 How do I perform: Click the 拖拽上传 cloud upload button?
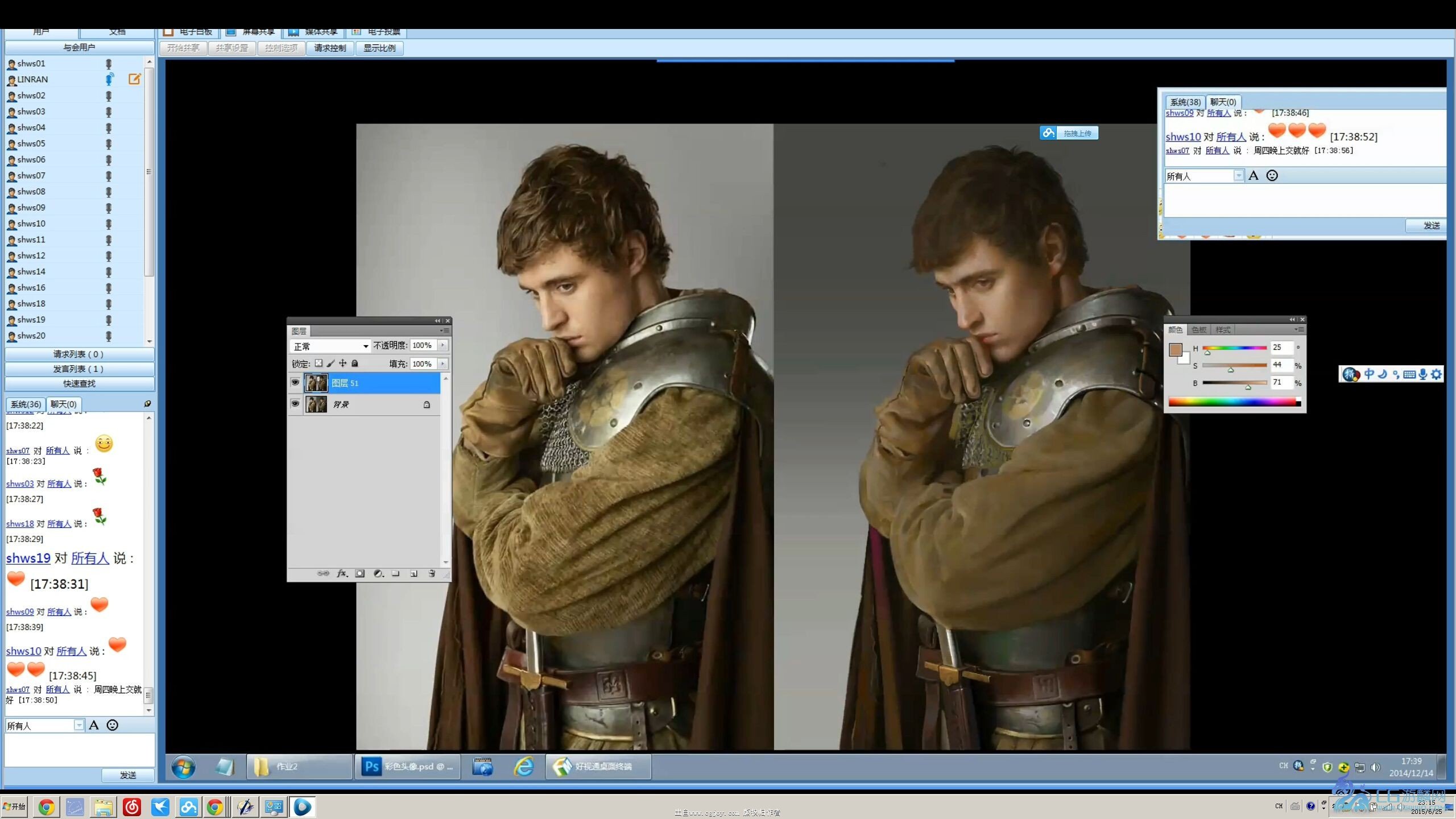pos(1069,133)
